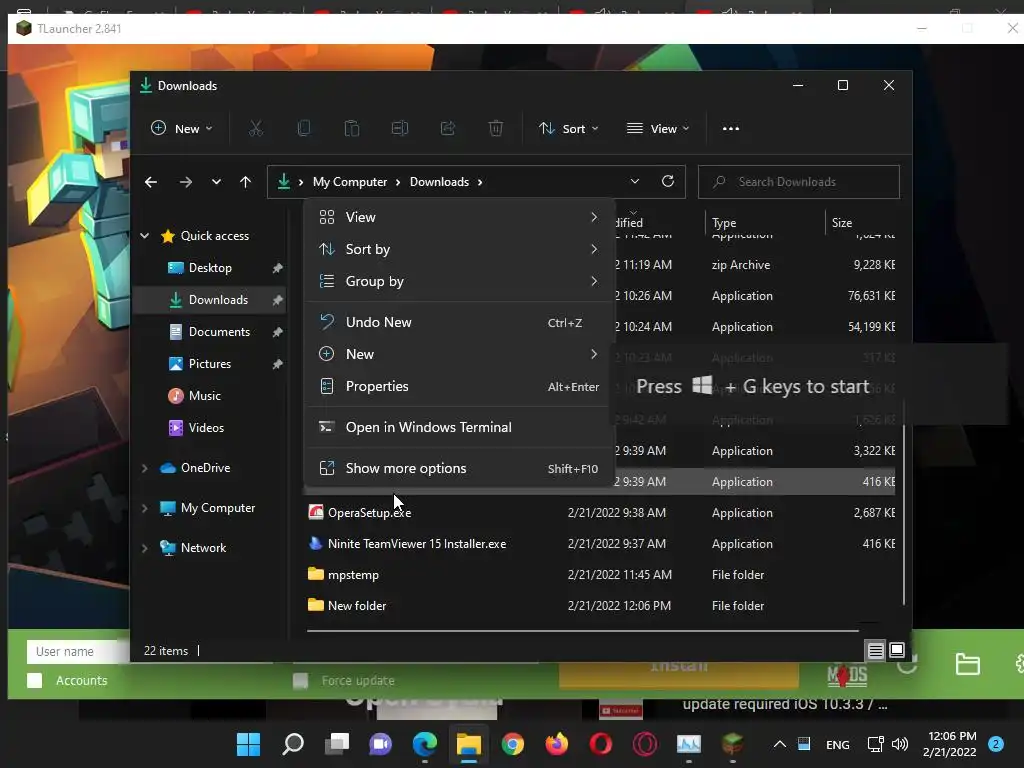The height and width of the screenshot is (768, 1024).
Task: Click the File Explorer taskbar icon
Action: [x=468, y=744]
